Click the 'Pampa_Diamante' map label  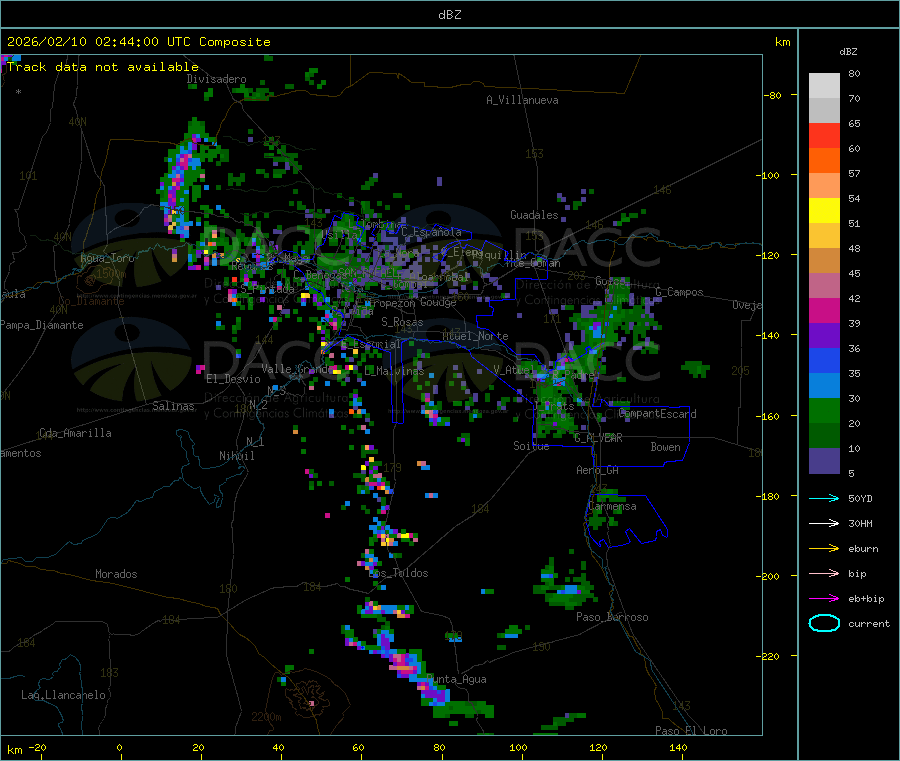tap(42, 325)
